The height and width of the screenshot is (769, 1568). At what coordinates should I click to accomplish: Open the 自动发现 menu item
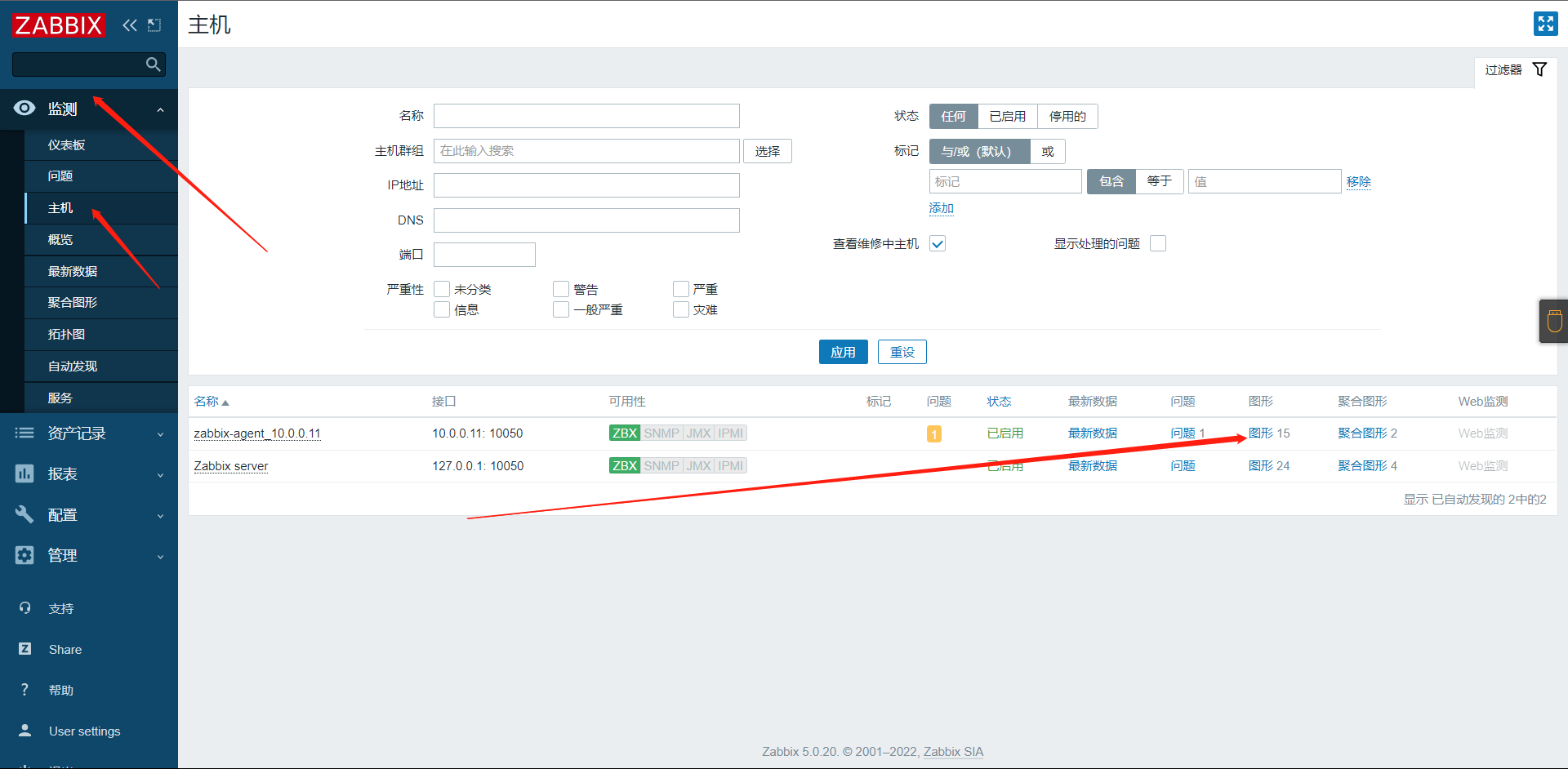tap(101, 367)
